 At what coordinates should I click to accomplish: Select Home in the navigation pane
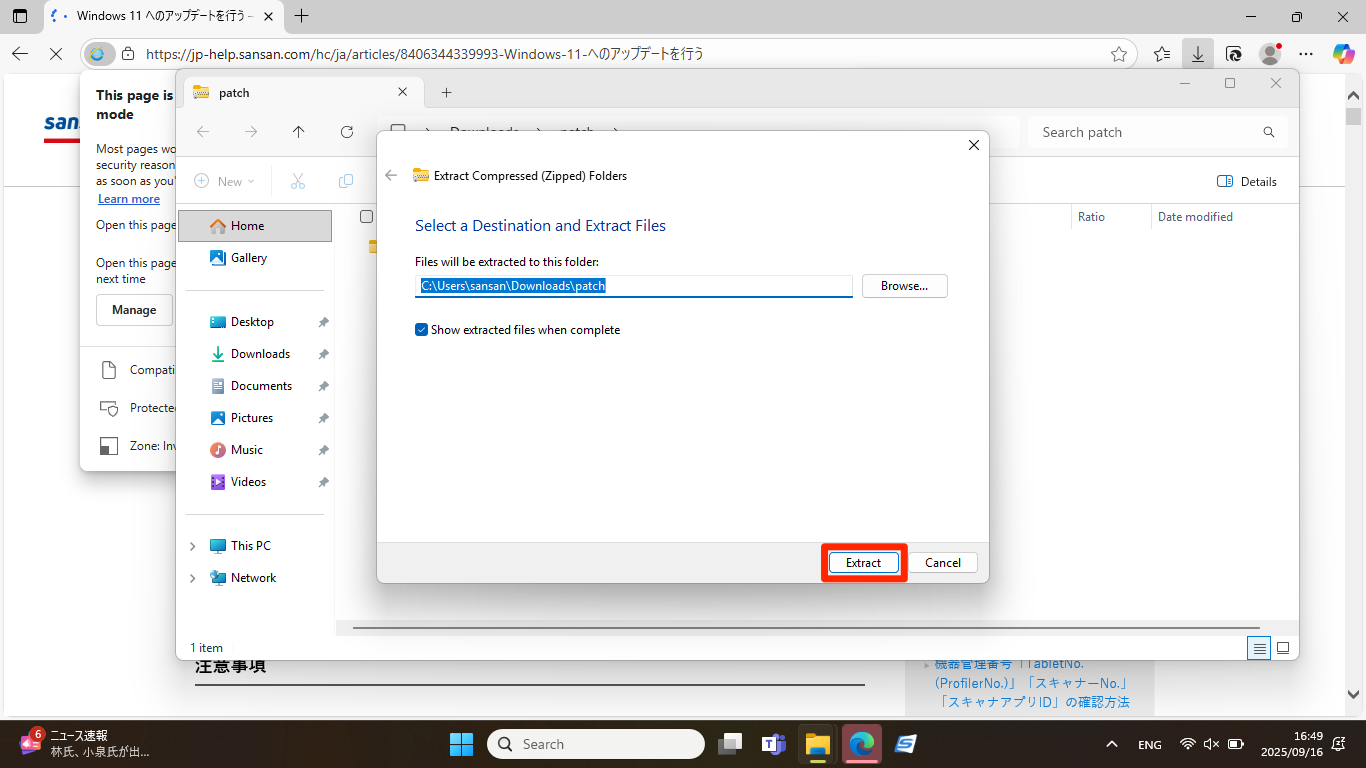(247, 226)
